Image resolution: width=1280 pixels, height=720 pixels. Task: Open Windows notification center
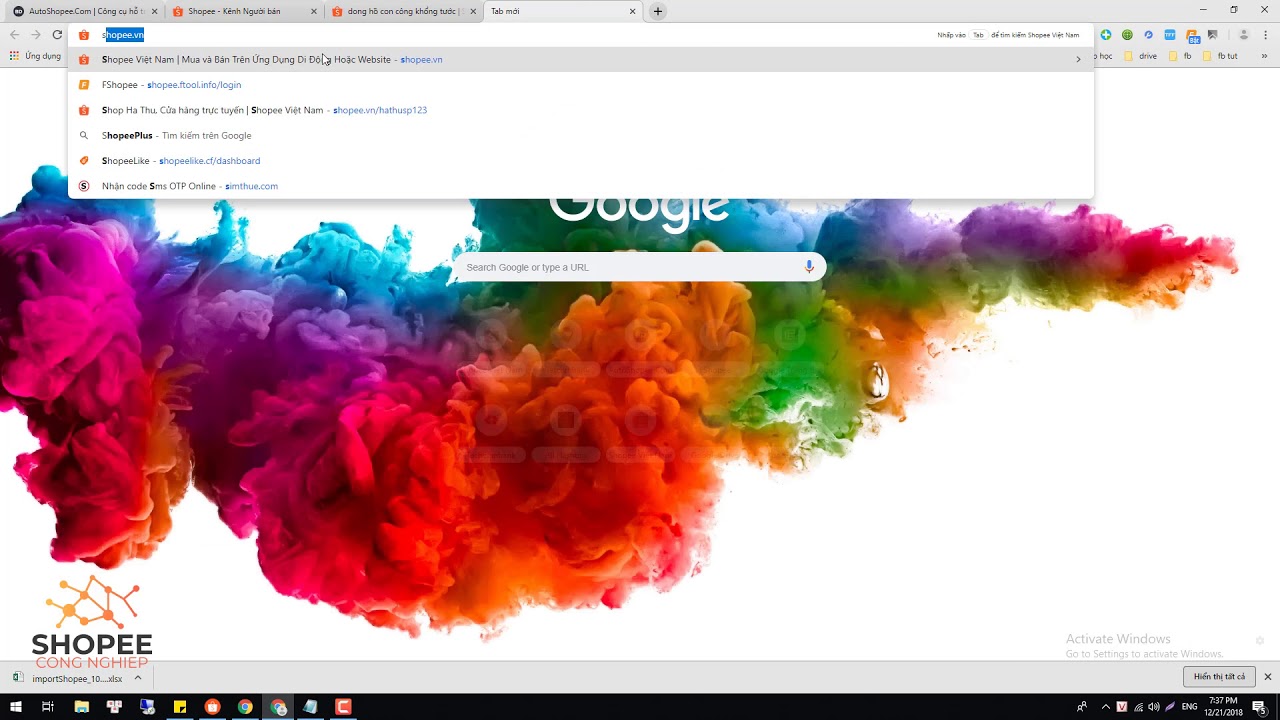point(1259,707)
